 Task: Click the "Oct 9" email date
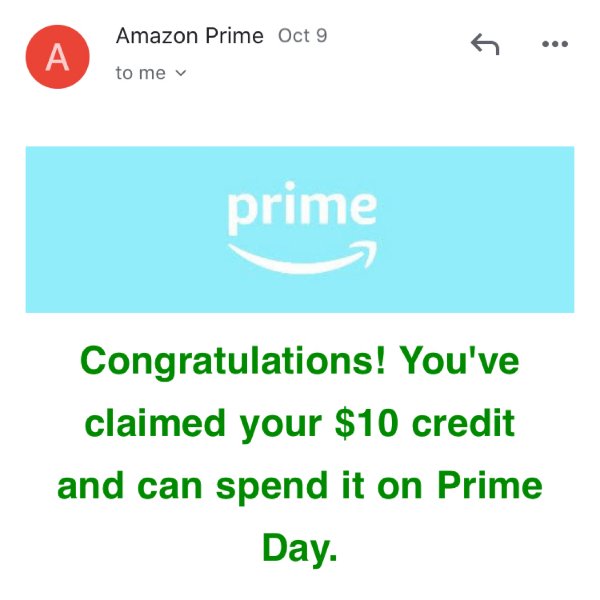(x=302, y=36)
